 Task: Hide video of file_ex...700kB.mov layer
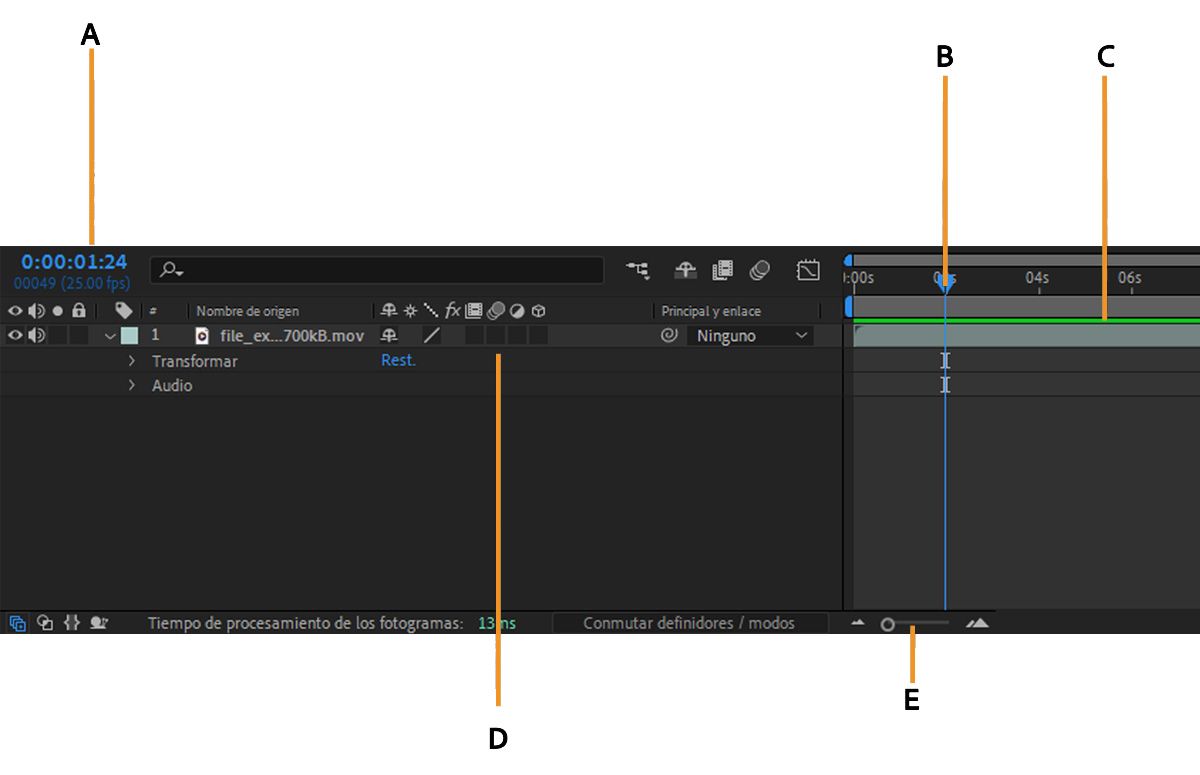[15, 336]
